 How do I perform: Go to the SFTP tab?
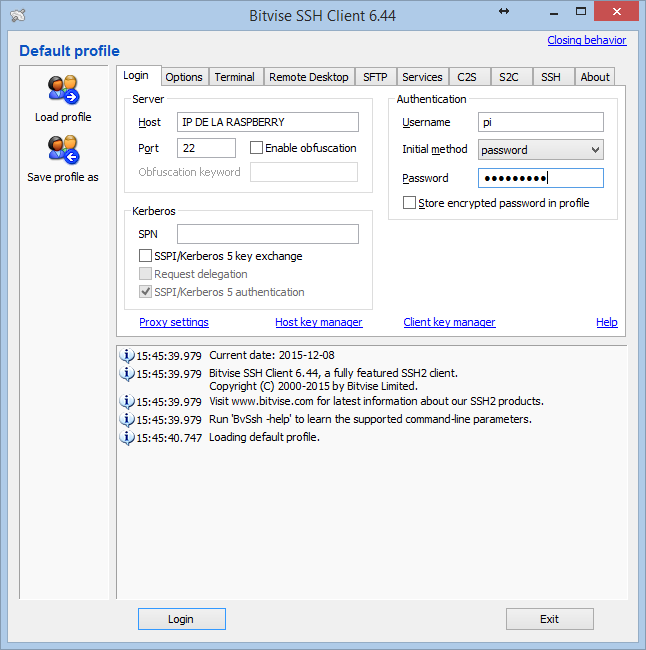coord(375,77)
